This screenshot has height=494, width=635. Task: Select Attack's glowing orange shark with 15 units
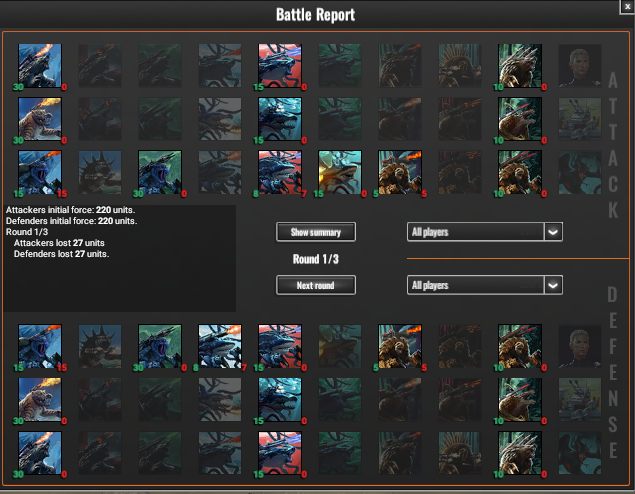(x=340, y=172)
